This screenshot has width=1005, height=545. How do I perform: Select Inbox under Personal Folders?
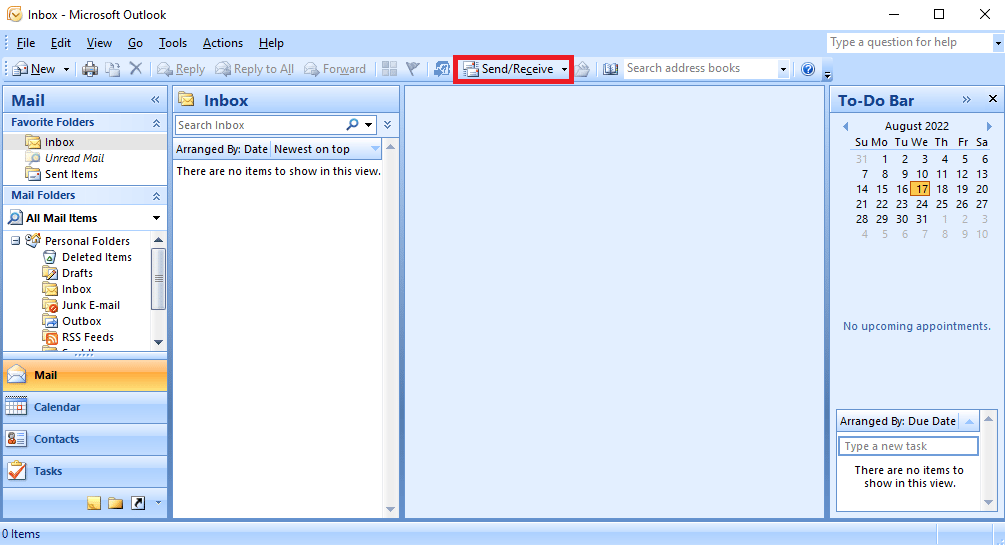76,289
